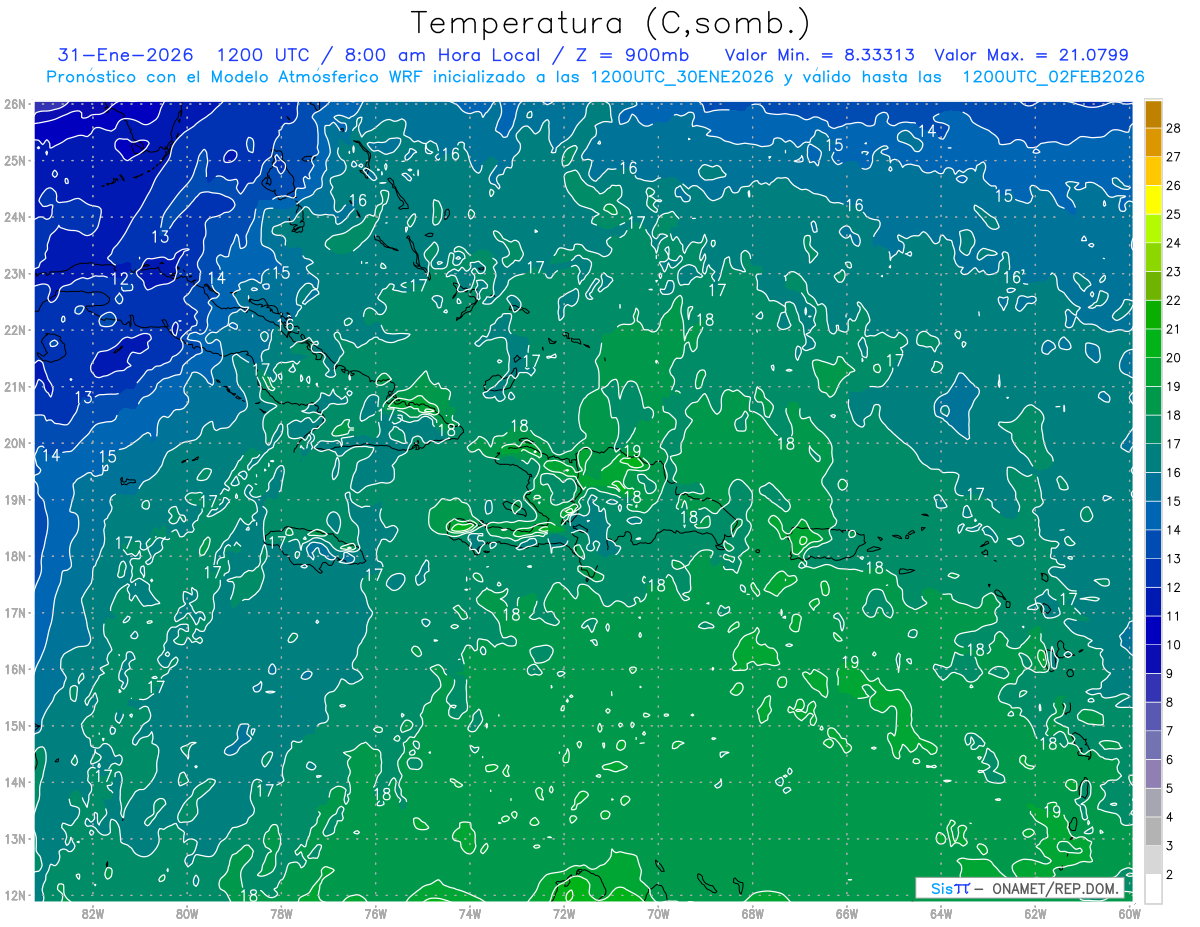
Task: Click the legend label "22"
Action: (x=1174, y=301)
